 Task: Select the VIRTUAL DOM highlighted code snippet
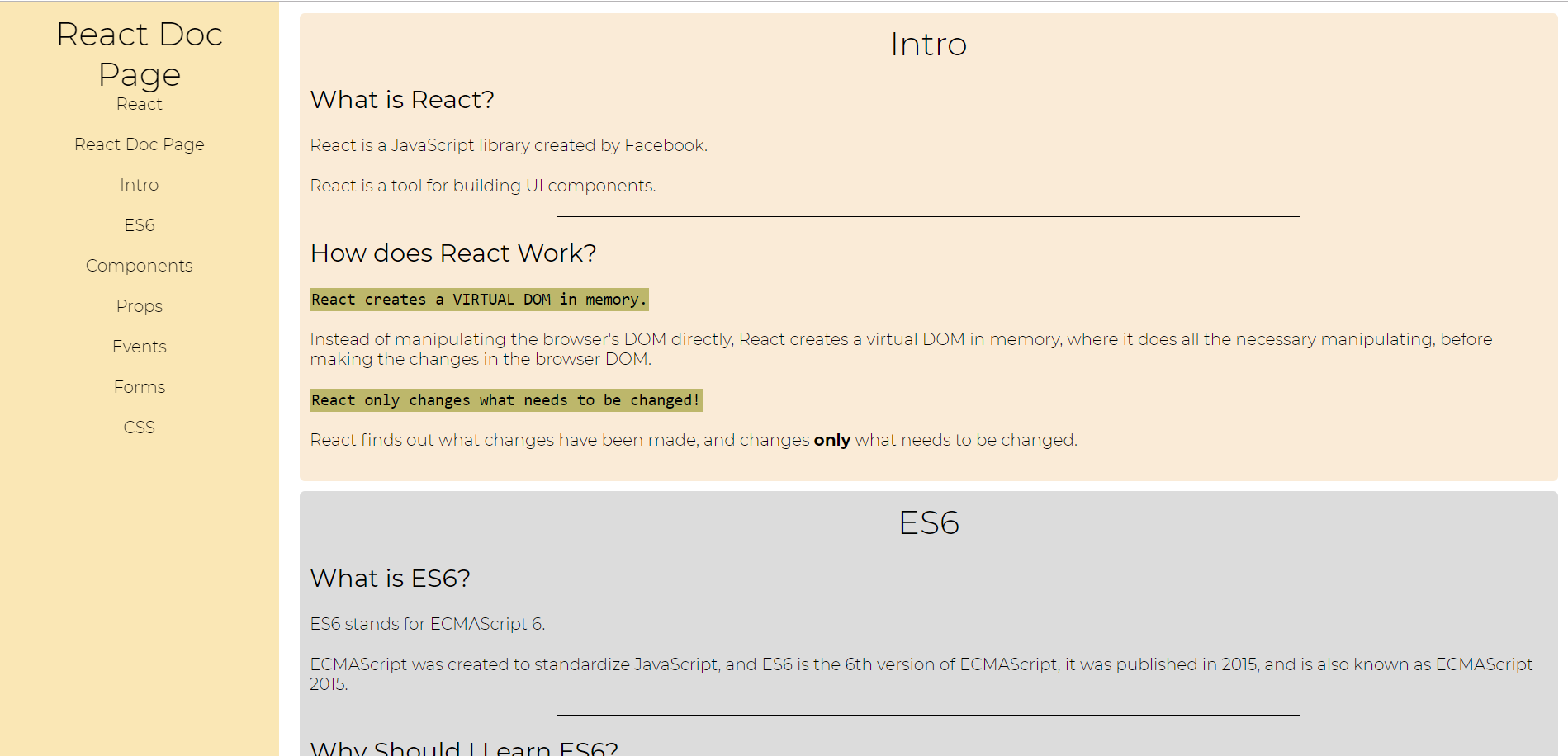click(479, 299)
